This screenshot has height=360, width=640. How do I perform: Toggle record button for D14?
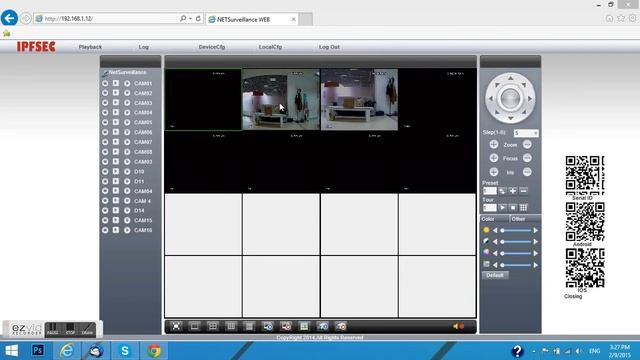point(116,211)
